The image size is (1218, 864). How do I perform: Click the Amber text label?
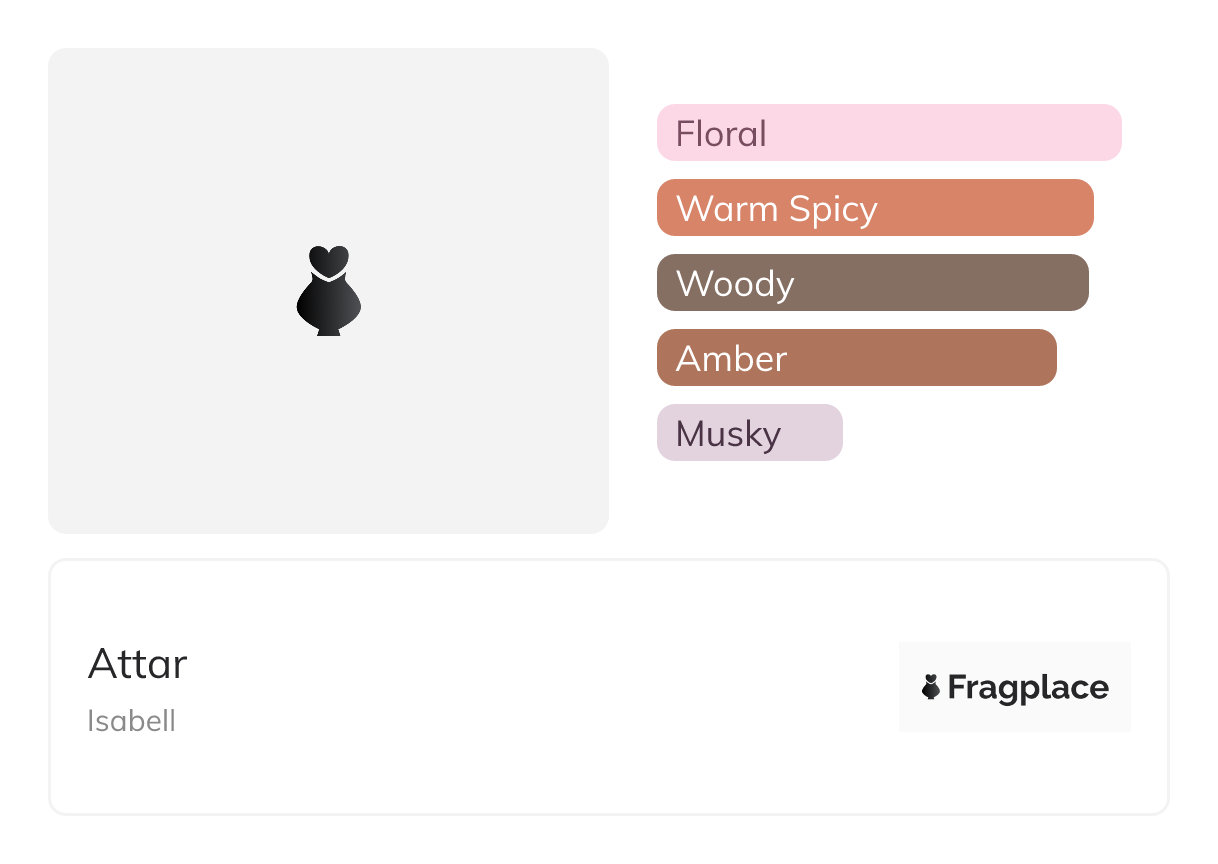pyautogui.click(x=732, y=359)
